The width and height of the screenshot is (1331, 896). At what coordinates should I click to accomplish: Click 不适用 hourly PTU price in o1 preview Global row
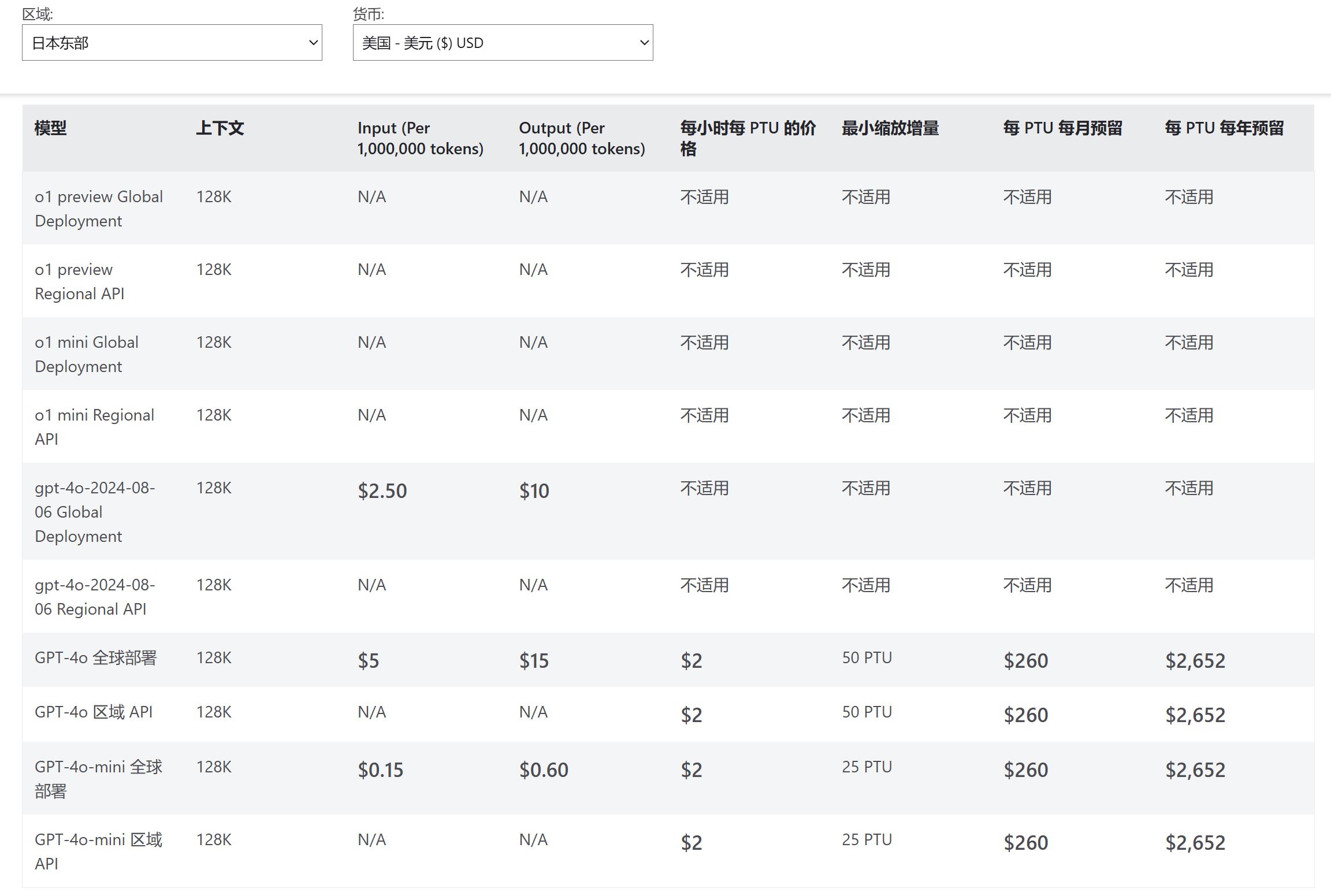(x=705, y=197)
